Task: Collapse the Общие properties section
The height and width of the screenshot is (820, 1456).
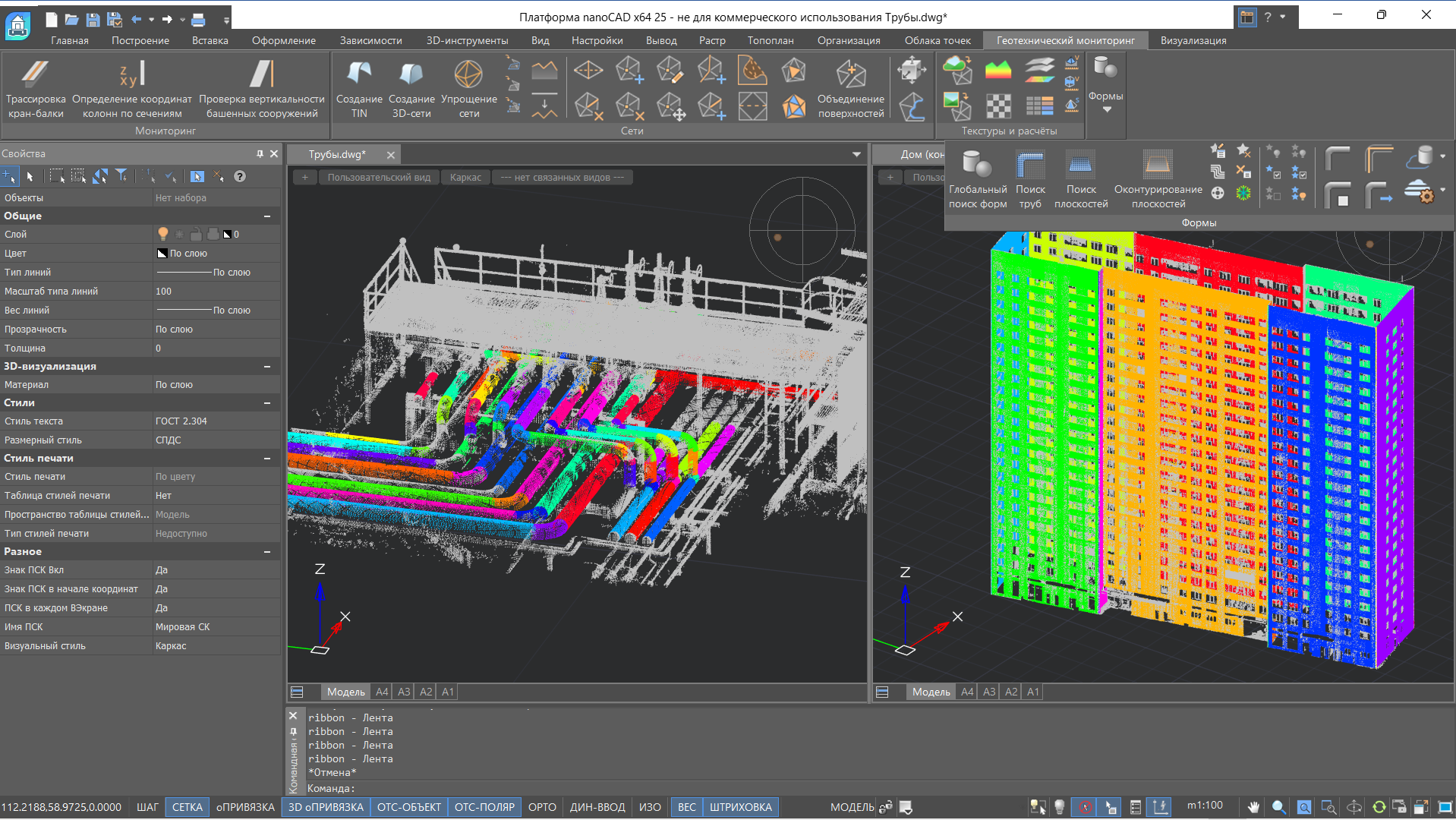Action: [267, 216]
